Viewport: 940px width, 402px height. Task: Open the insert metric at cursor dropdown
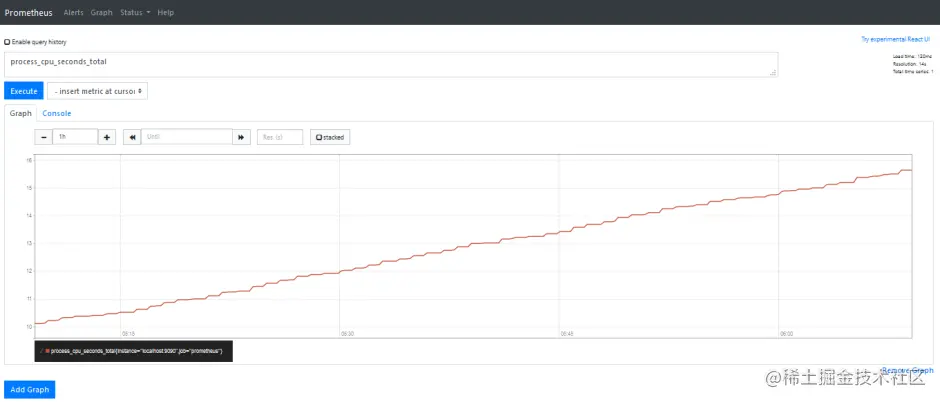click(98, 91)
